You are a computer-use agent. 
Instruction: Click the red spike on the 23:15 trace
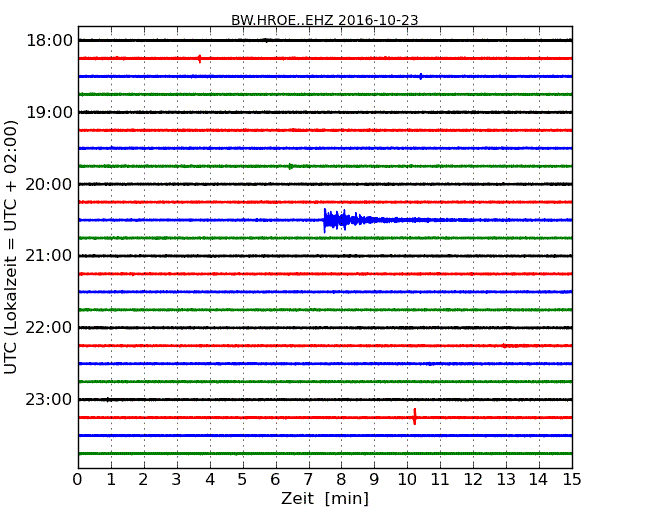[x=415, y=417]
